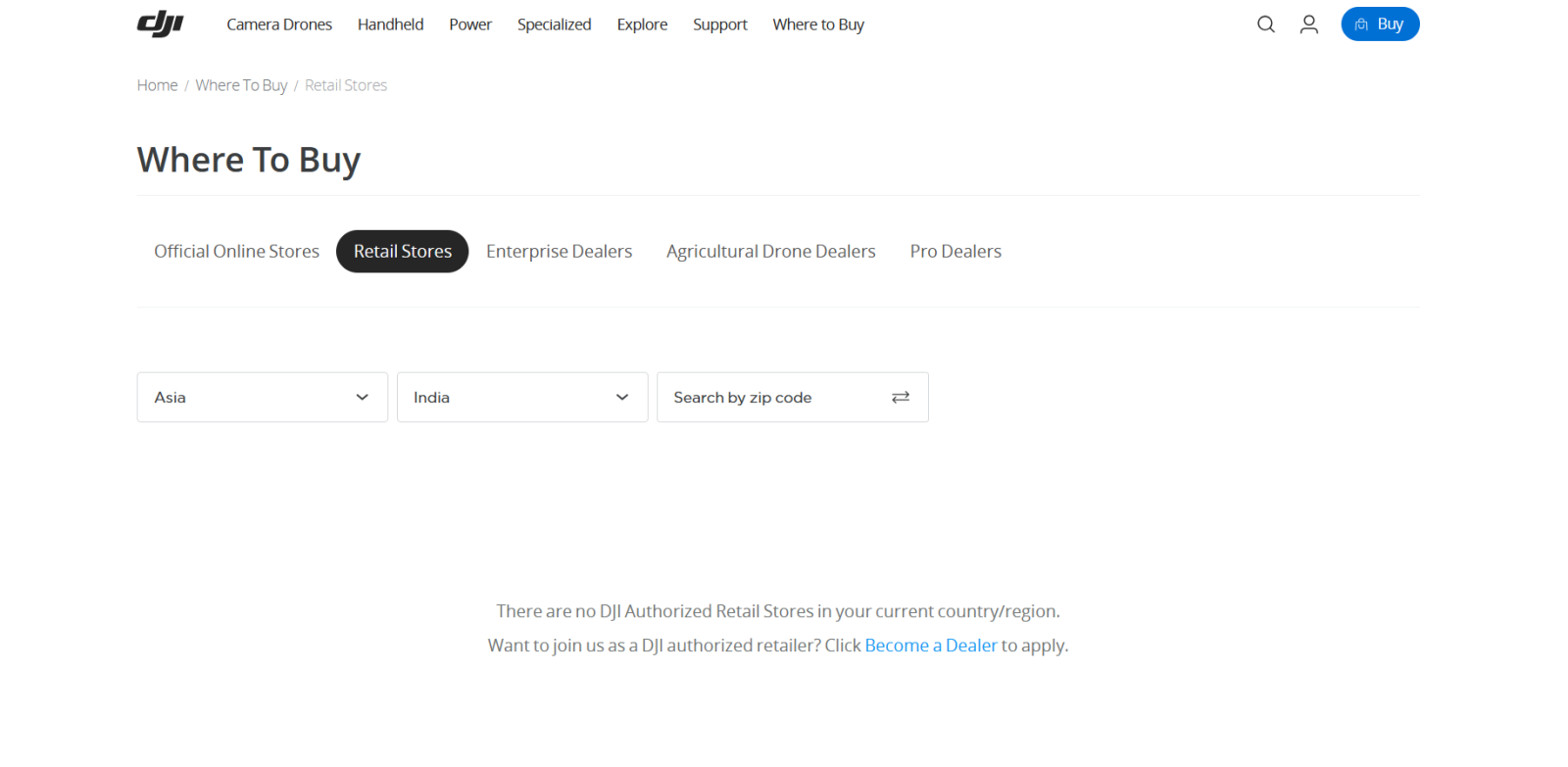Open Handheld menu
Screen dimensions: 1568x767
(390, 24)
